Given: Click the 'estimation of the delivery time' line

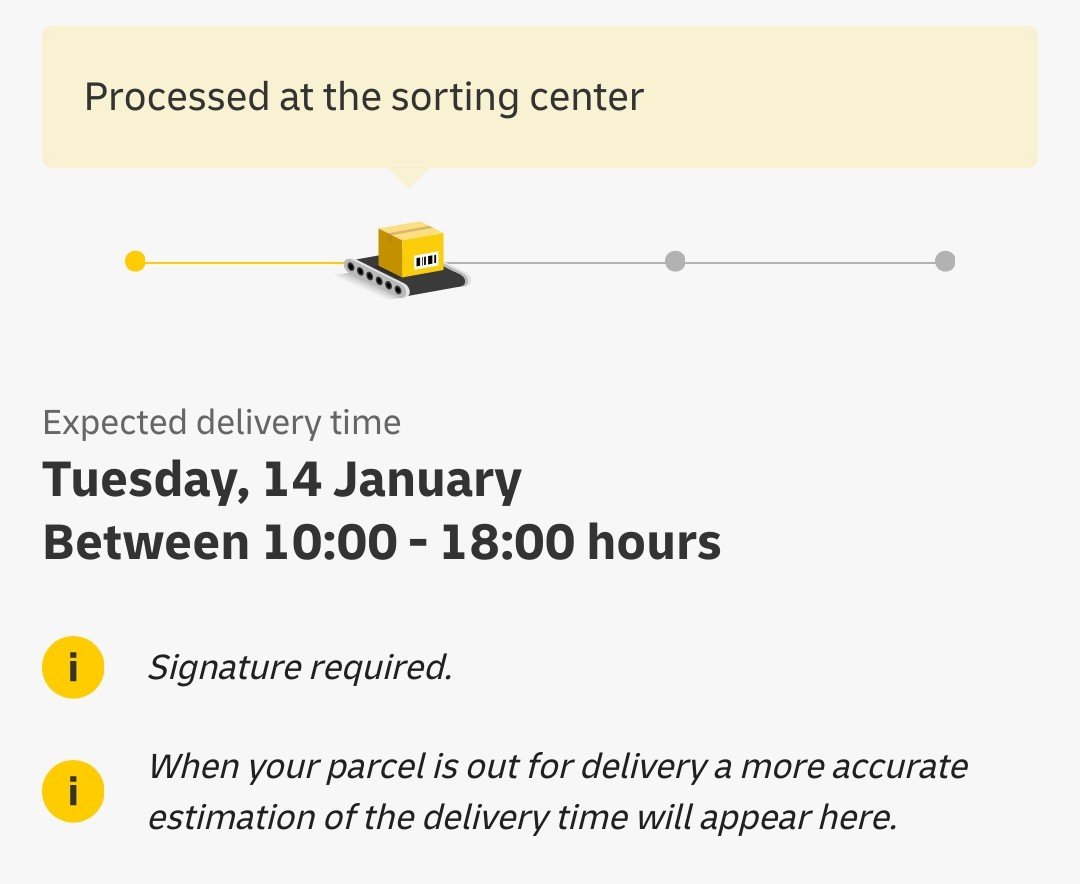Looking at the screenshot, I should coord(522,817).
